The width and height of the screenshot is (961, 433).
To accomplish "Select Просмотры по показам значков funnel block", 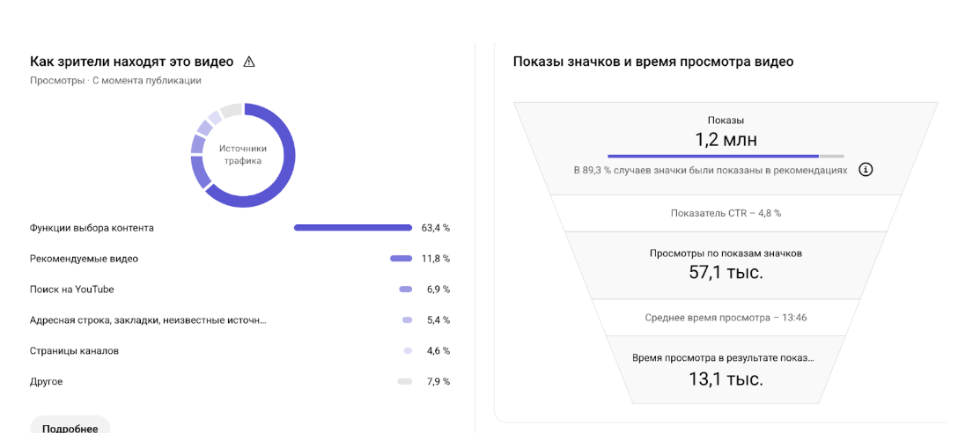I will tap(725, 263).
